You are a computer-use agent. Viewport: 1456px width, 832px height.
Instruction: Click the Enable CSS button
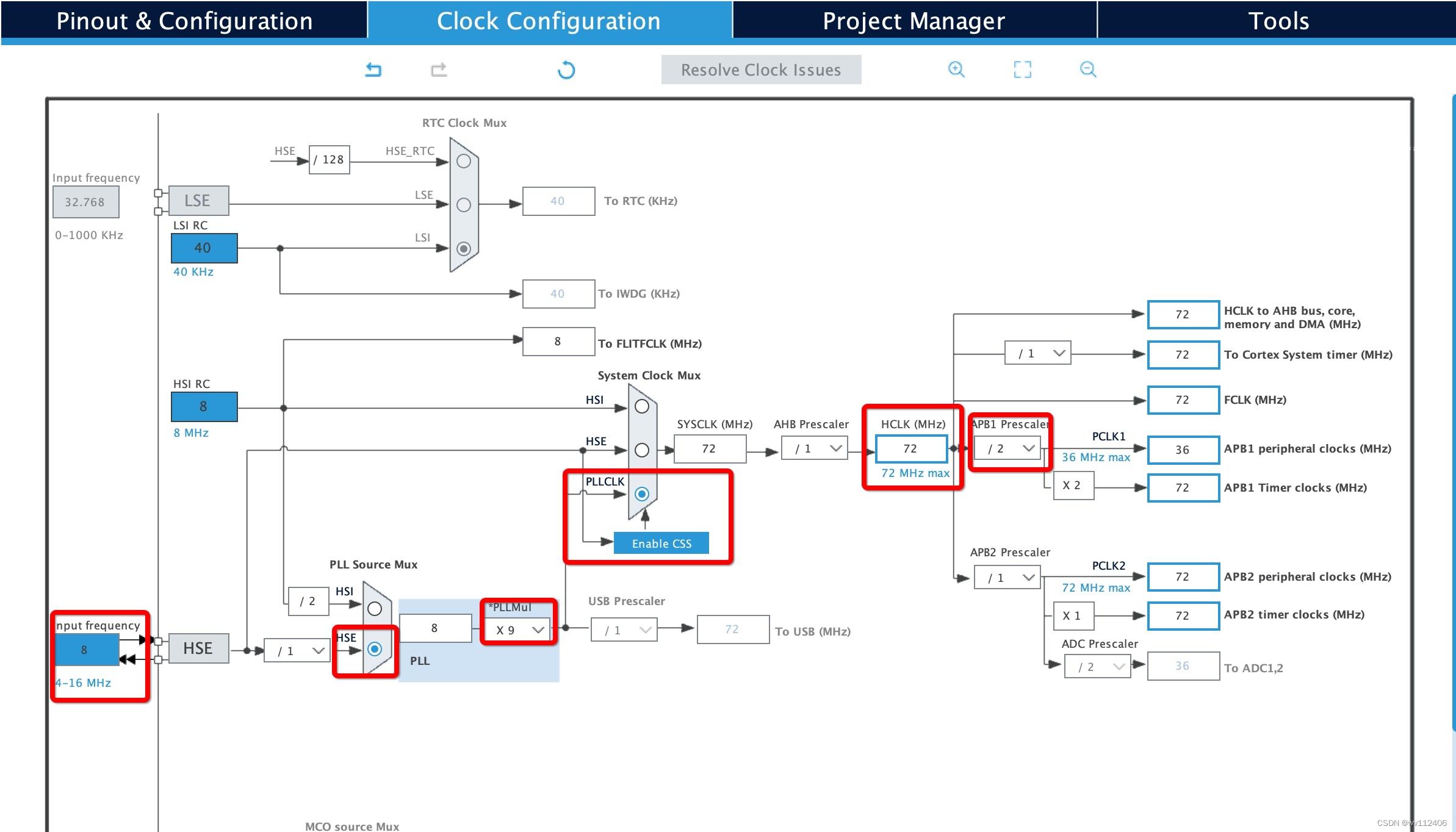tap(661, 543)
